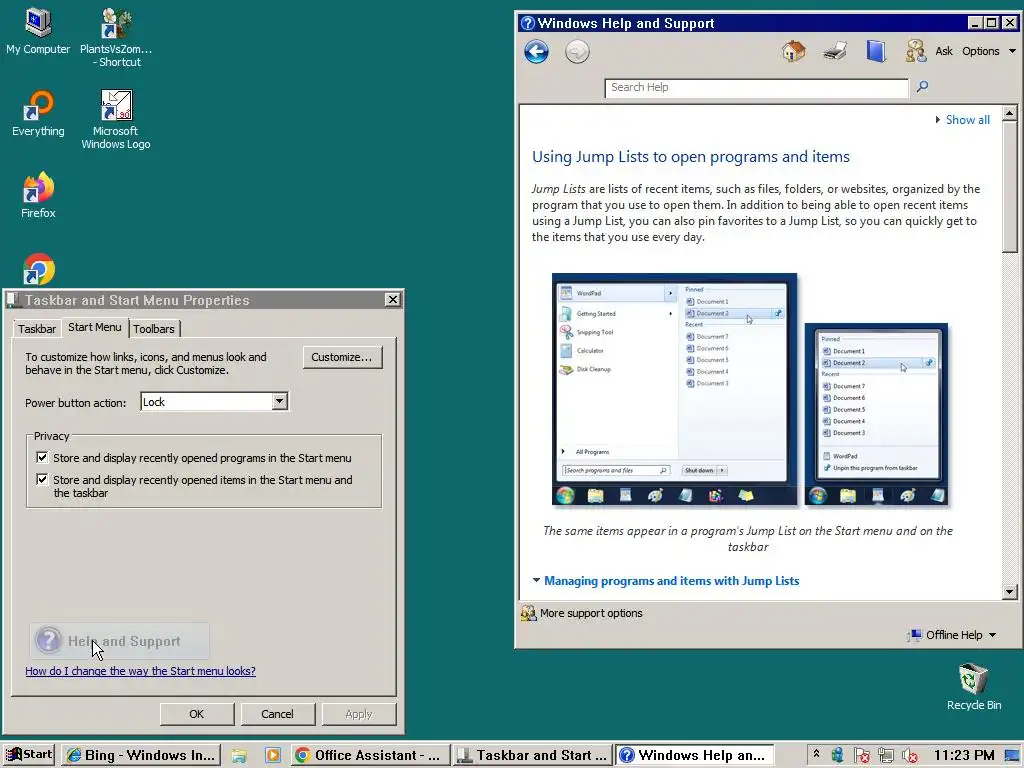
Task: Open the Start button
Action: click(x=29, y=755)
